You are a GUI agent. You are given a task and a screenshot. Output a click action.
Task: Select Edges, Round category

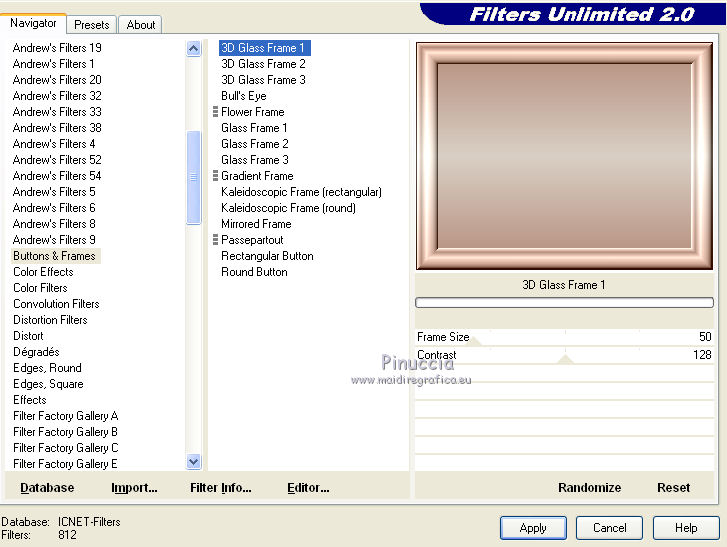pos(47,368)
